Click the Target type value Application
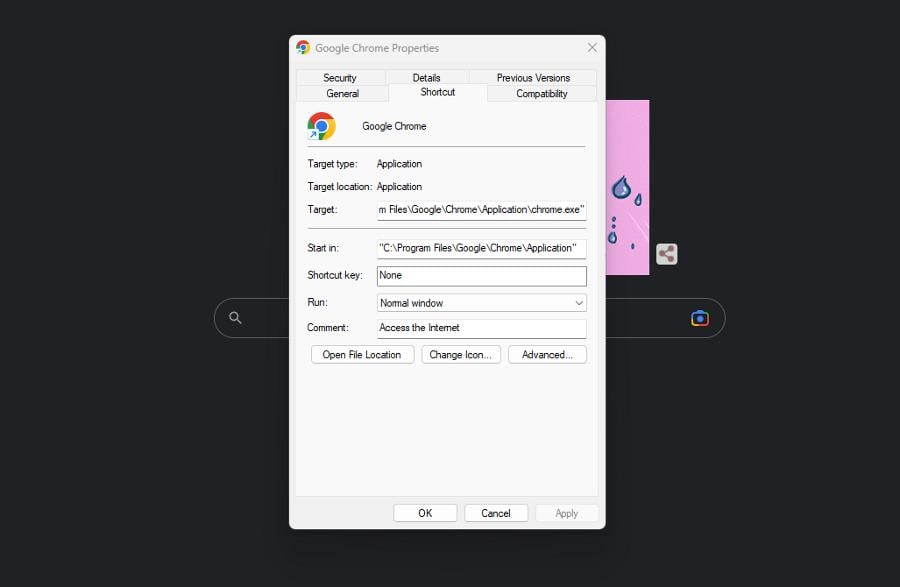Viewport: 900px width, 587px height. [399, 164]
